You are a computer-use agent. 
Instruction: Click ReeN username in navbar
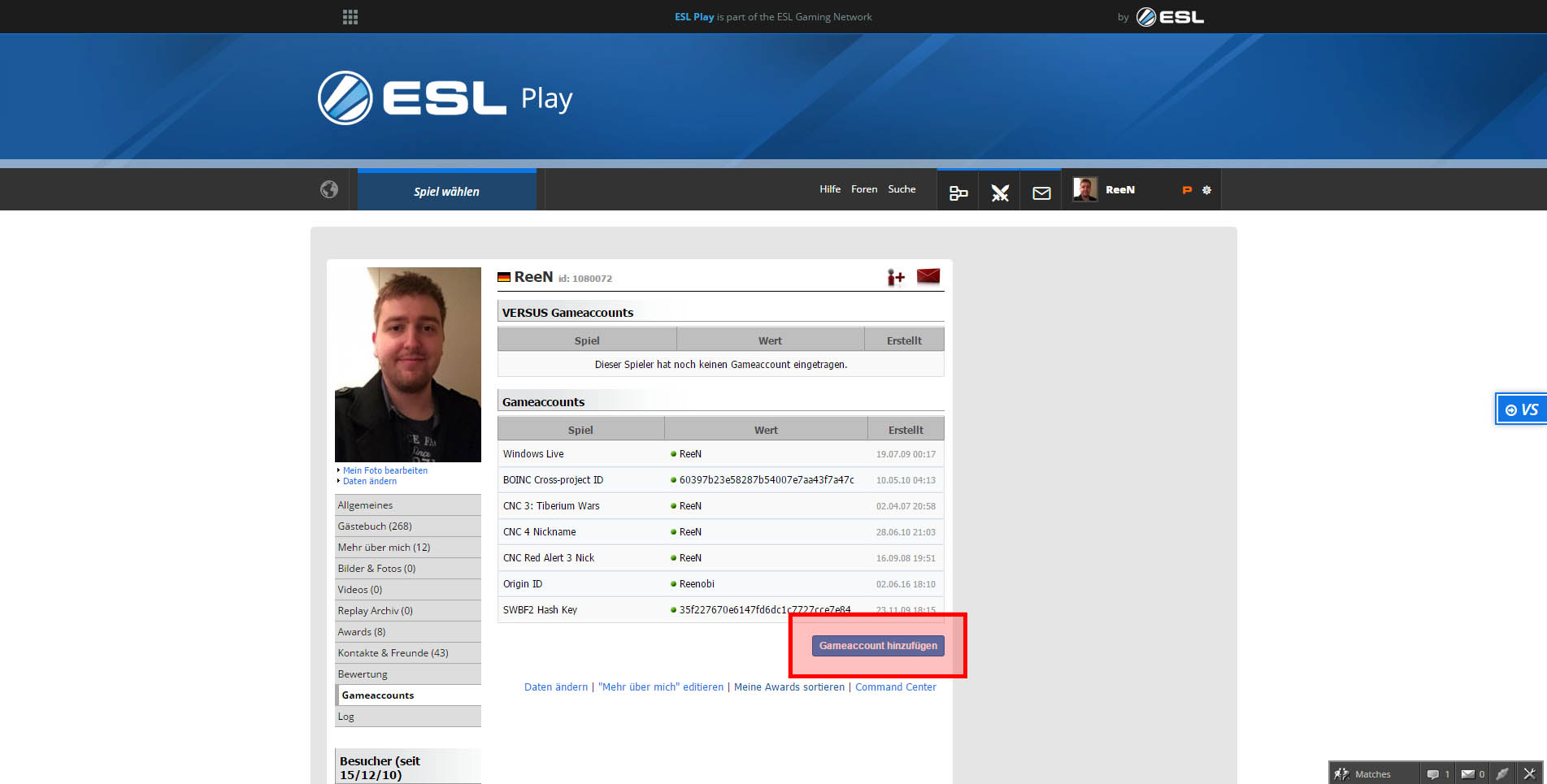1120,190
